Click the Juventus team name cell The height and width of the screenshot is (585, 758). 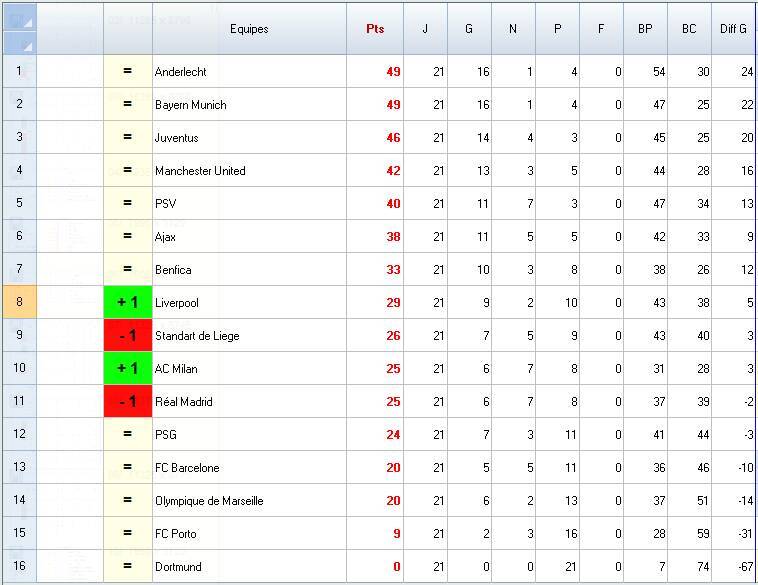click(248, 138)
